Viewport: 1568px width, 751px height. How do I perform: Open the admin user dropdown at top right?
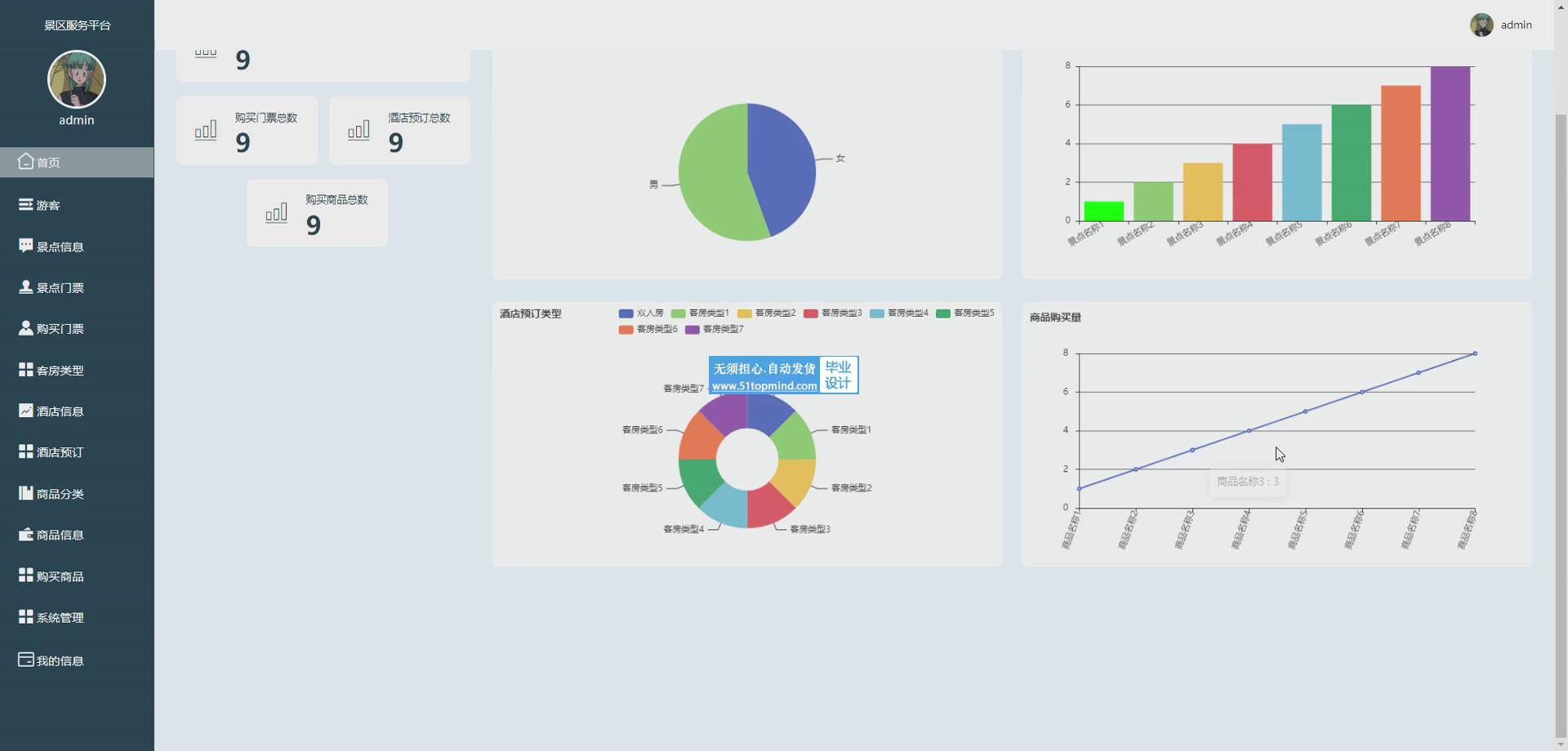(1501, 25)
